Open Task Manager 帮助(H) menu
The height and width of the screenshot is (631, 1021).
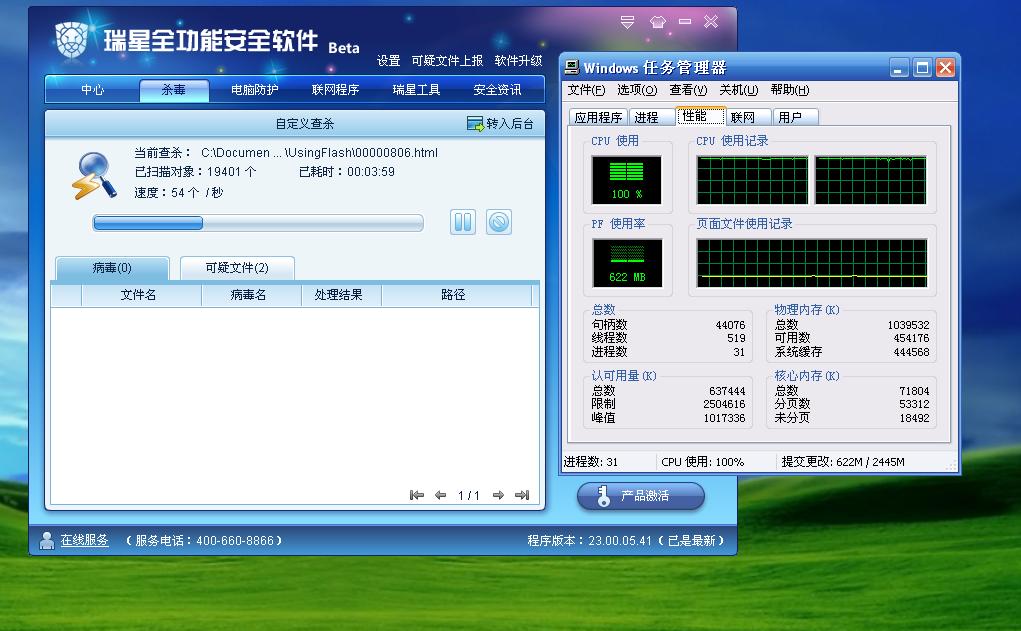pyautogui.click(x=790, y=90)
